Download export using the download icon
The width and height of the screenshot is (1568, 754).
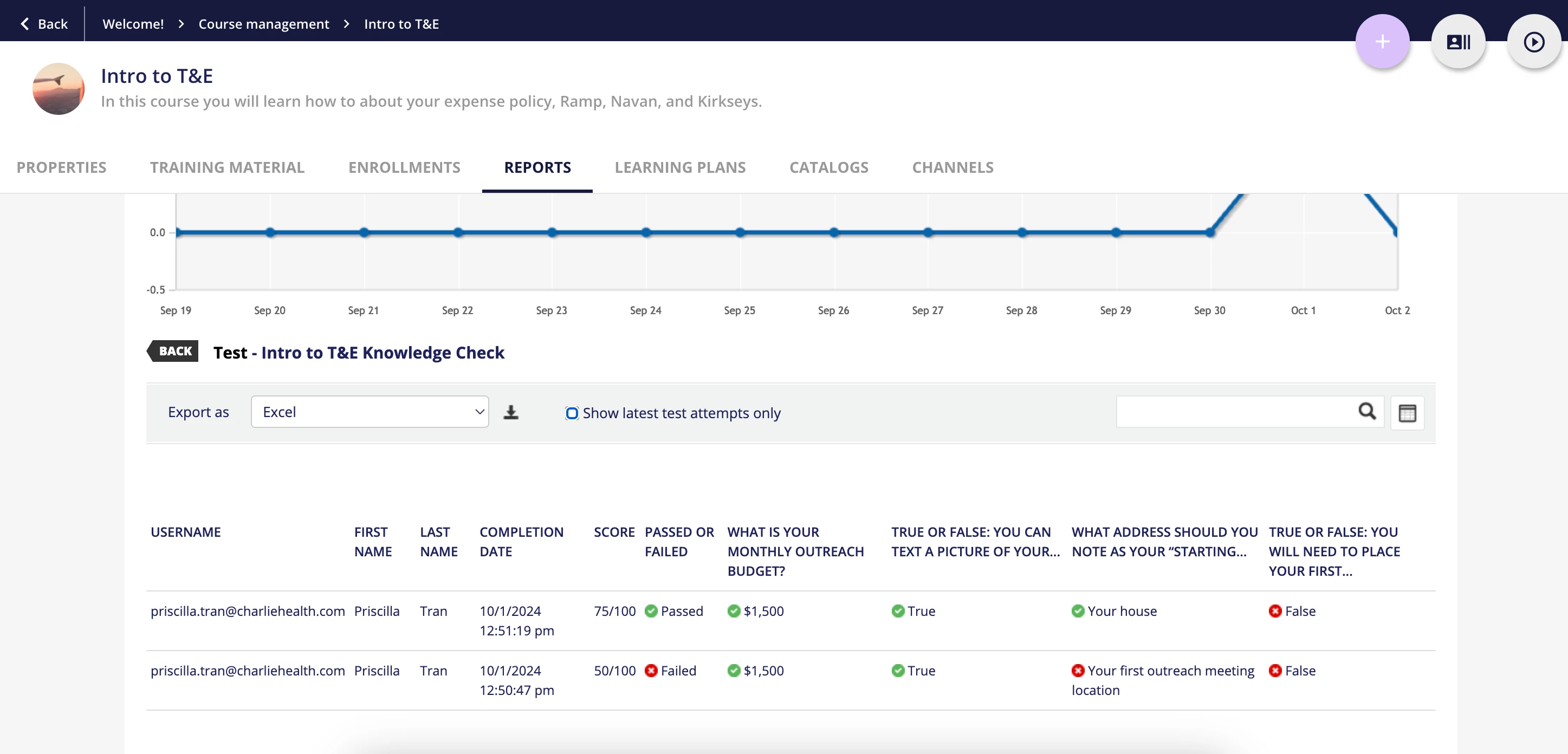[x=511, y=413]
